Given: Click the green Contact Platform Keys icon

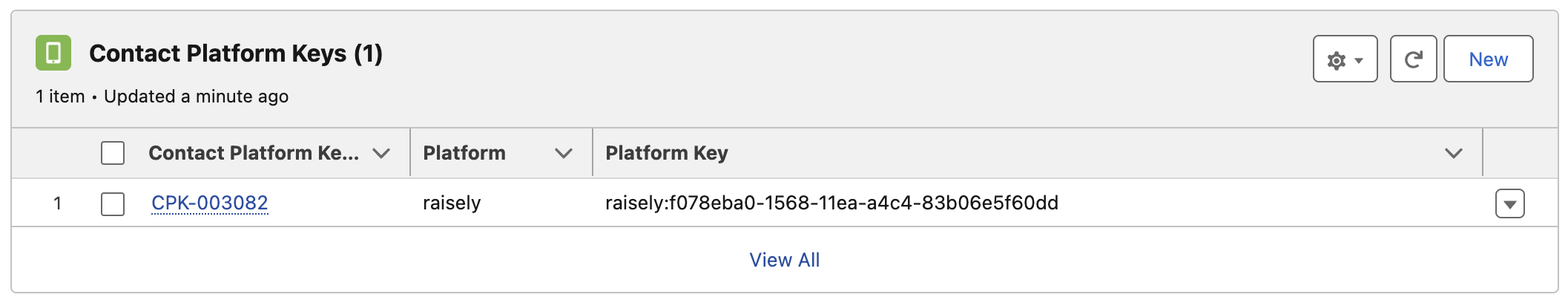Looking at the screenshot, I should pos(53,53).
